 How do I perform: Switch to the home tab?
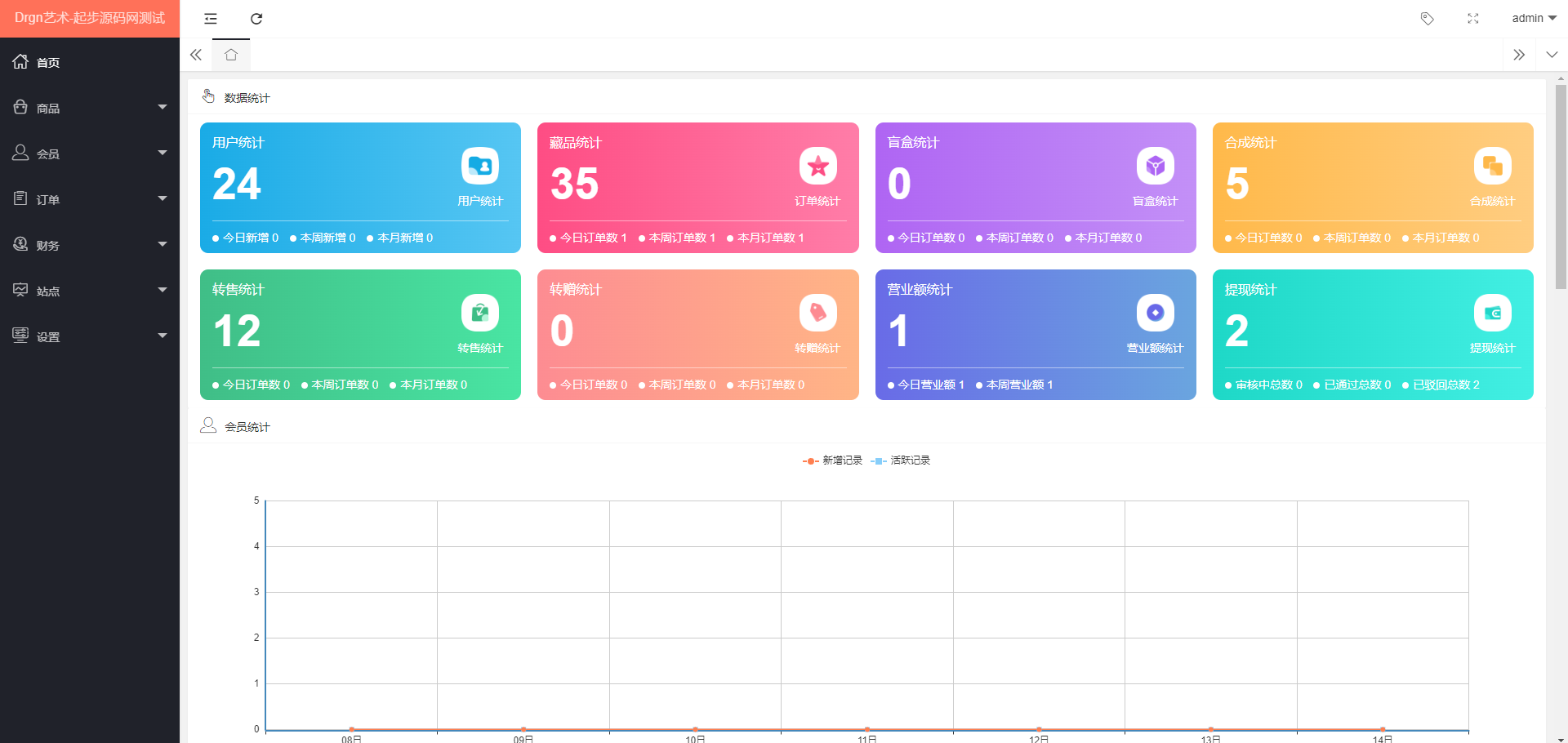click(x=231, y=55)
